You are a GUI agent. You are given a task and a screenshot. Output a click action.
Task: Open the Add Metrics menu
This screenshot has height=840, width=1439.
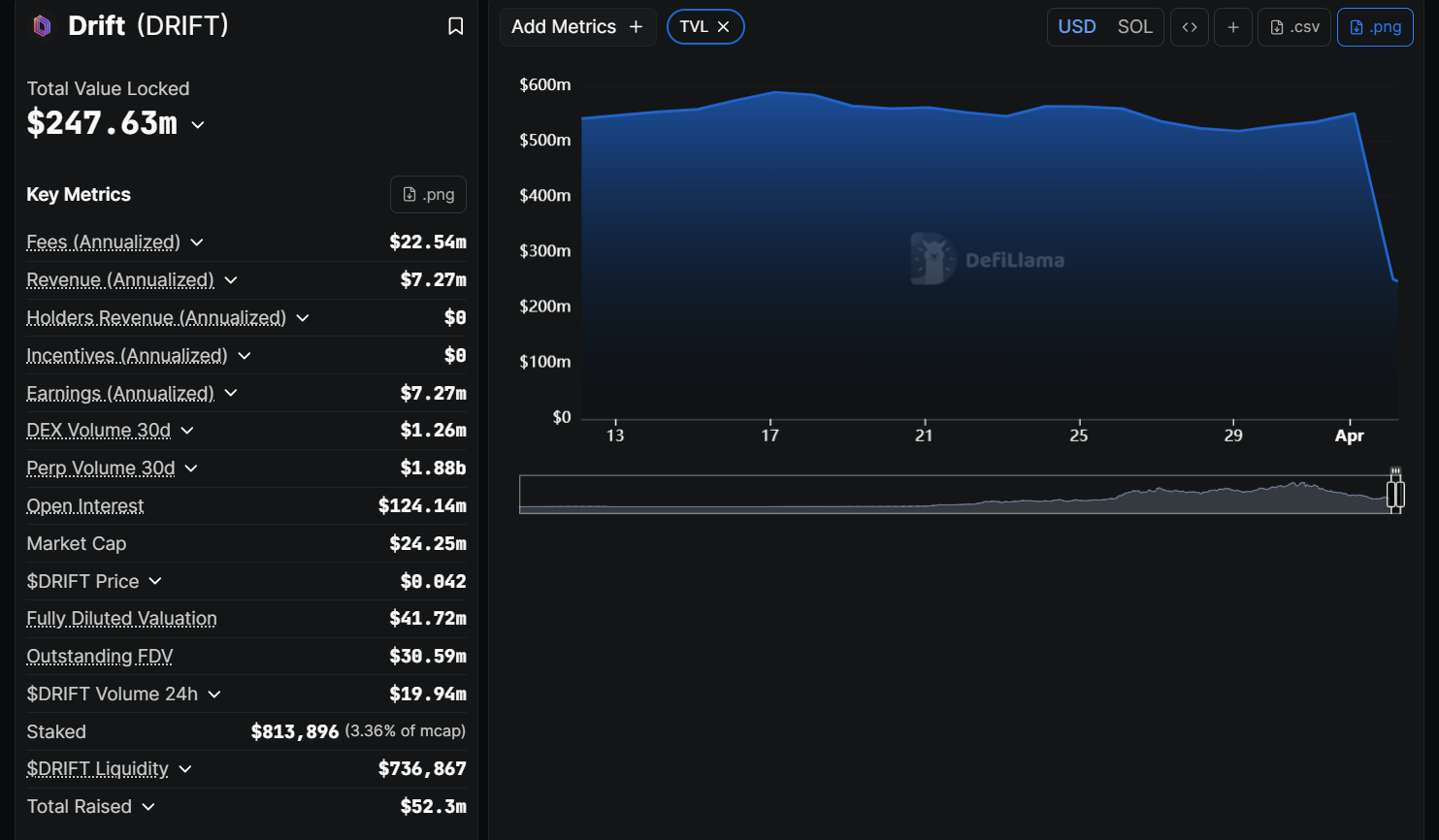point(577,27)
